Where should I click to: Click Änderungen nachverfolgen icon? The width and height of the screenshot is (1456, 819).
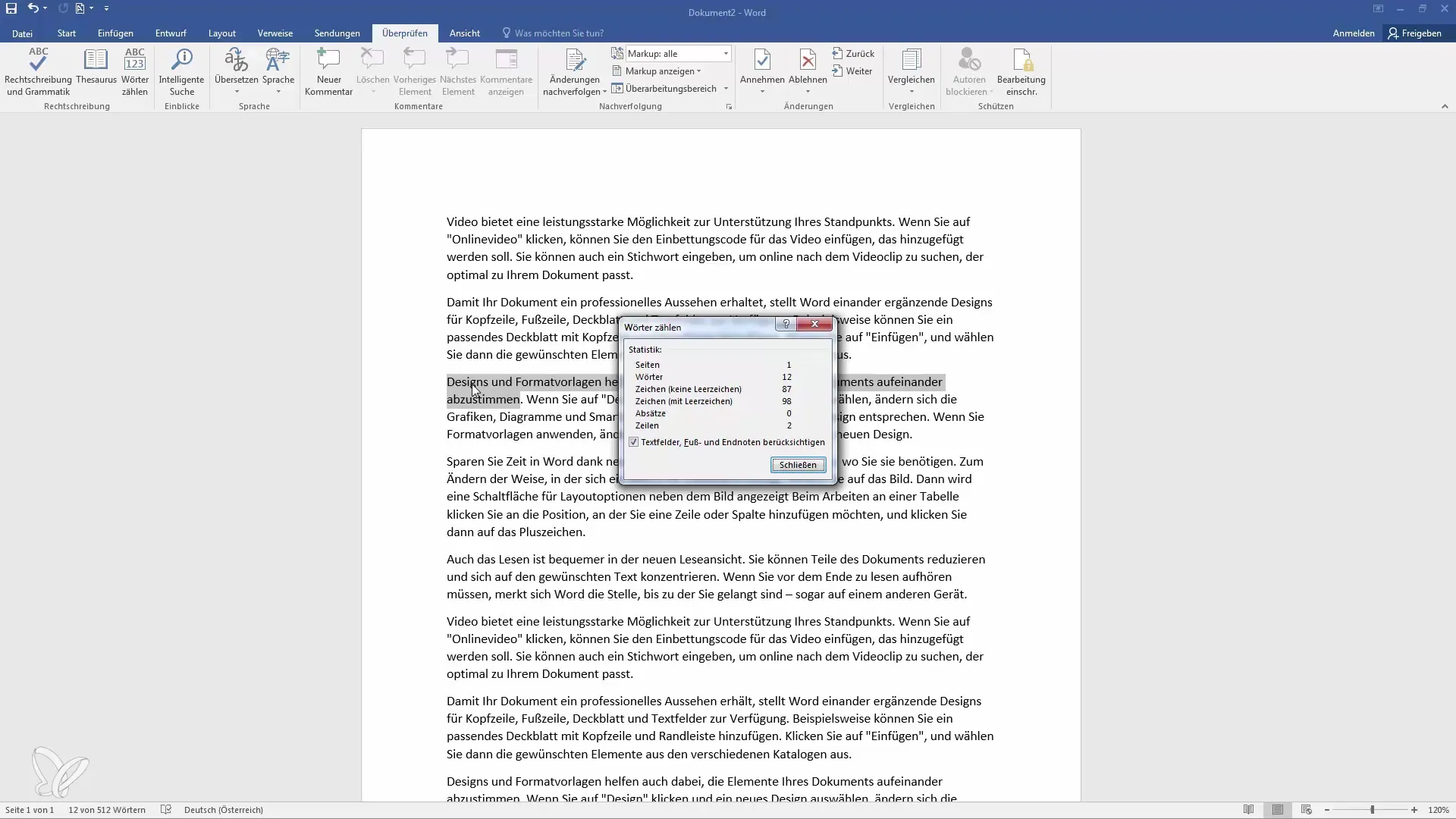pos(575,72)
